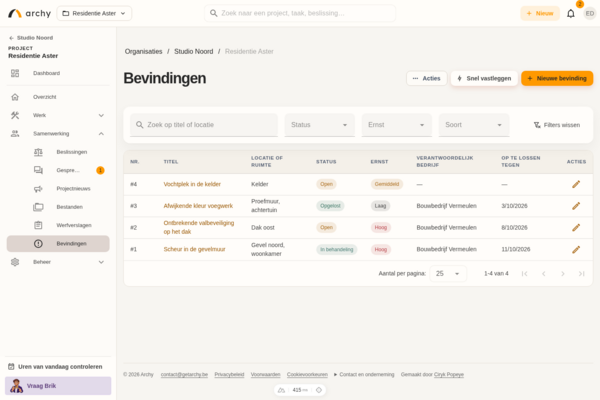600x400 pixels.
Task: Open Bestanden in the sidebar
Action: (x=58, y=207)
